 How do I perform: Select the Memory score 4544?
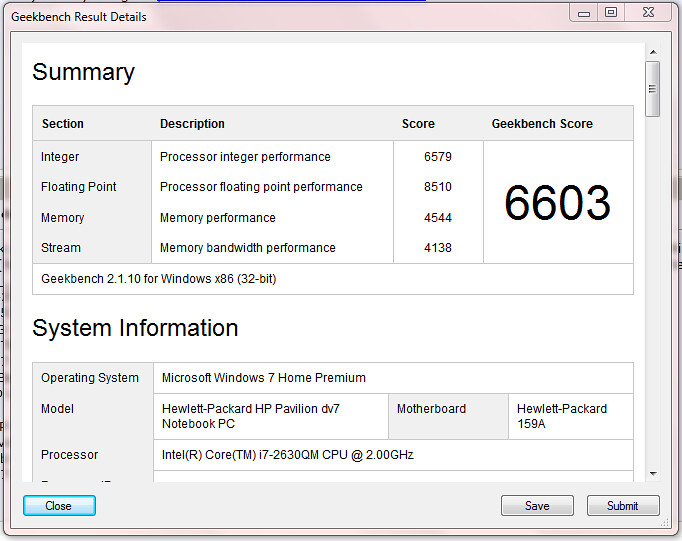click(438, 217)
